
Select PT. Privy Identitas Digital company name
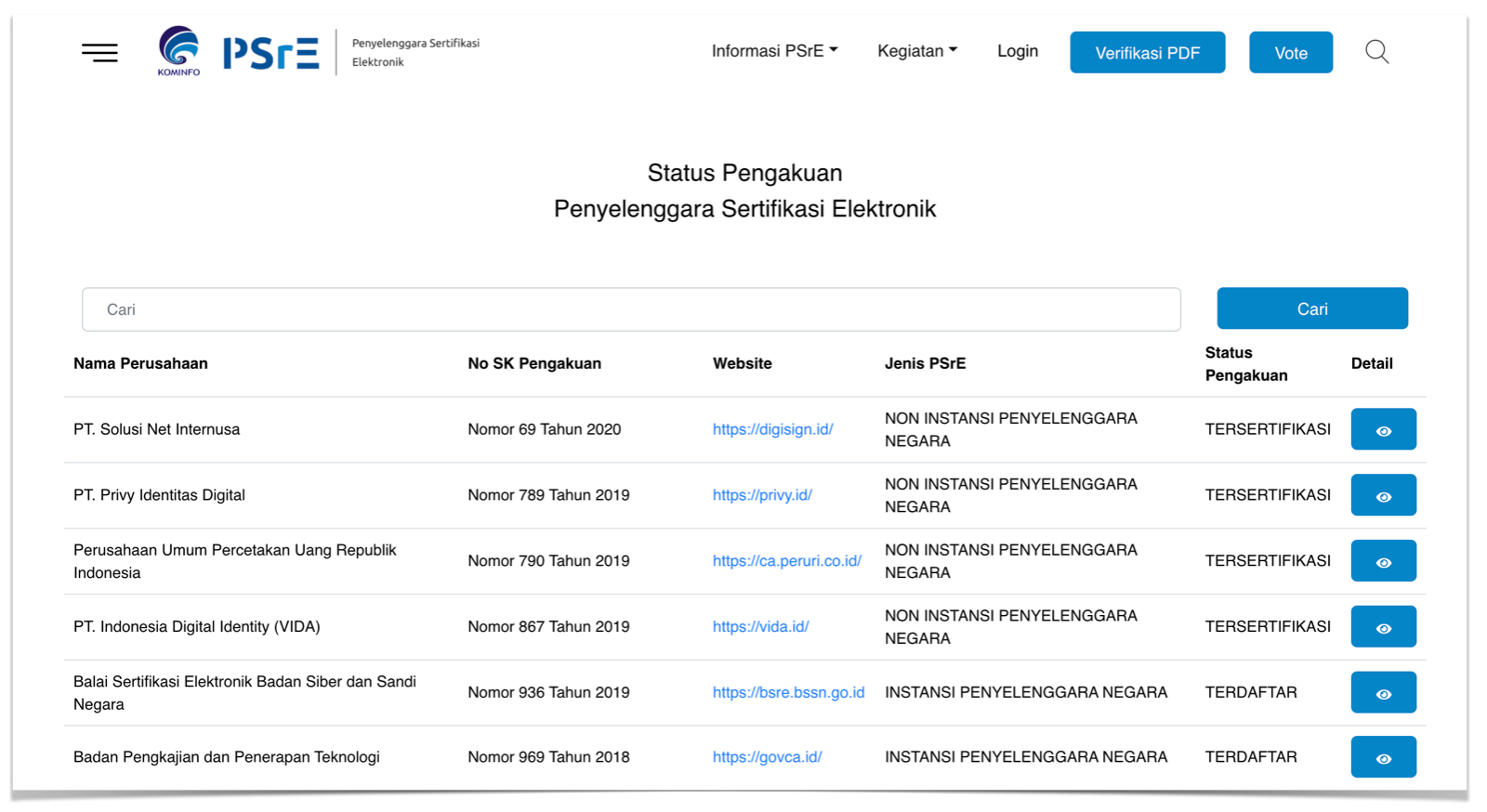coord(159,495)
